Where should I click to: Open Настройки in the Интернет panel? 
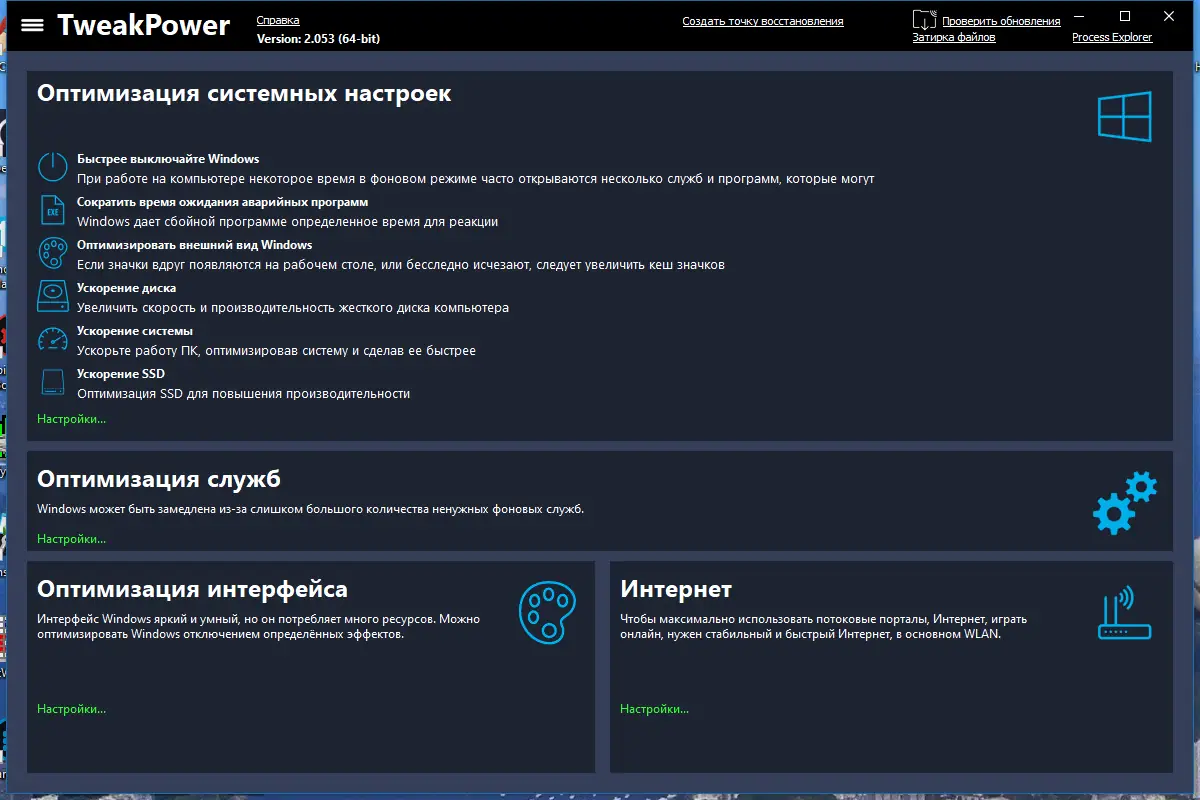(655, 709)
